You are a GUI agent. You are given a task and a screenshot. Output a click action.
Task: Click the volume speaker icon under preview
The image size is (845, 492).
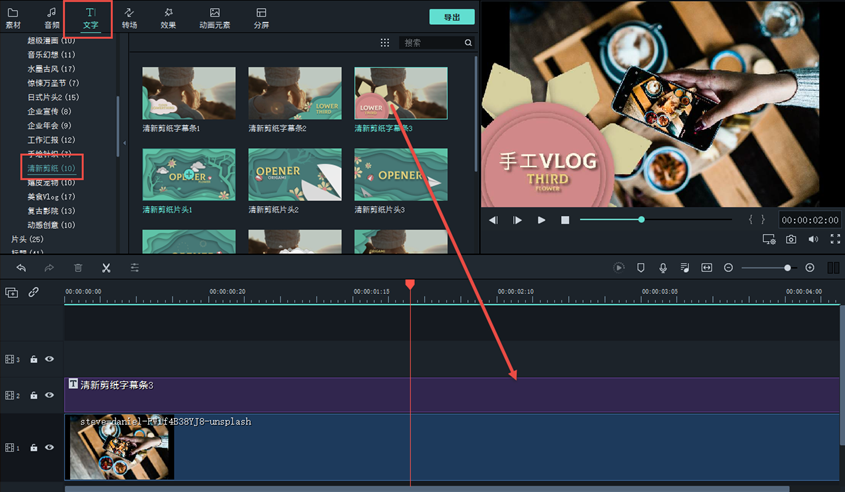(x=812, y=240)
